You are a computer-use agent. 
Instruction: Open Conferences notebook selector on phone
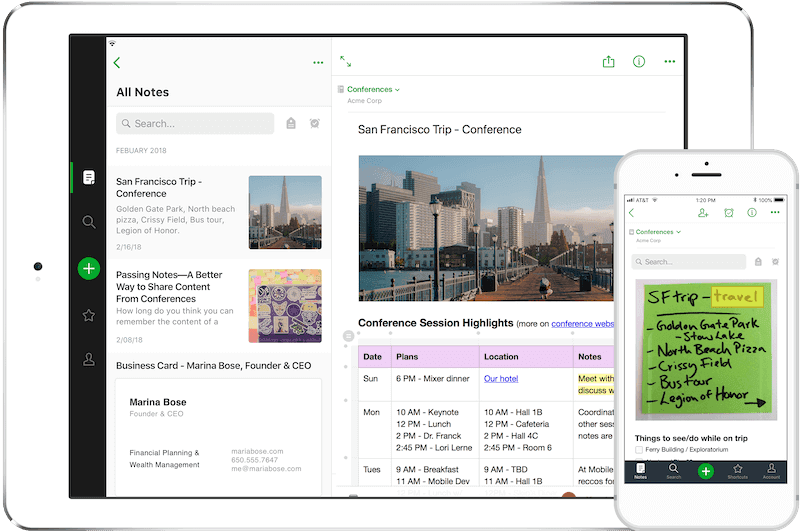[657, 232]
